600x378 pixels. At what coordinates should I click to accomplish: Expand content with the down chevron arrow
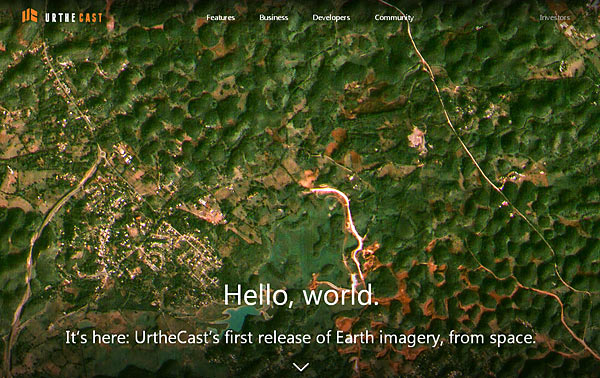tap(301, 367)
